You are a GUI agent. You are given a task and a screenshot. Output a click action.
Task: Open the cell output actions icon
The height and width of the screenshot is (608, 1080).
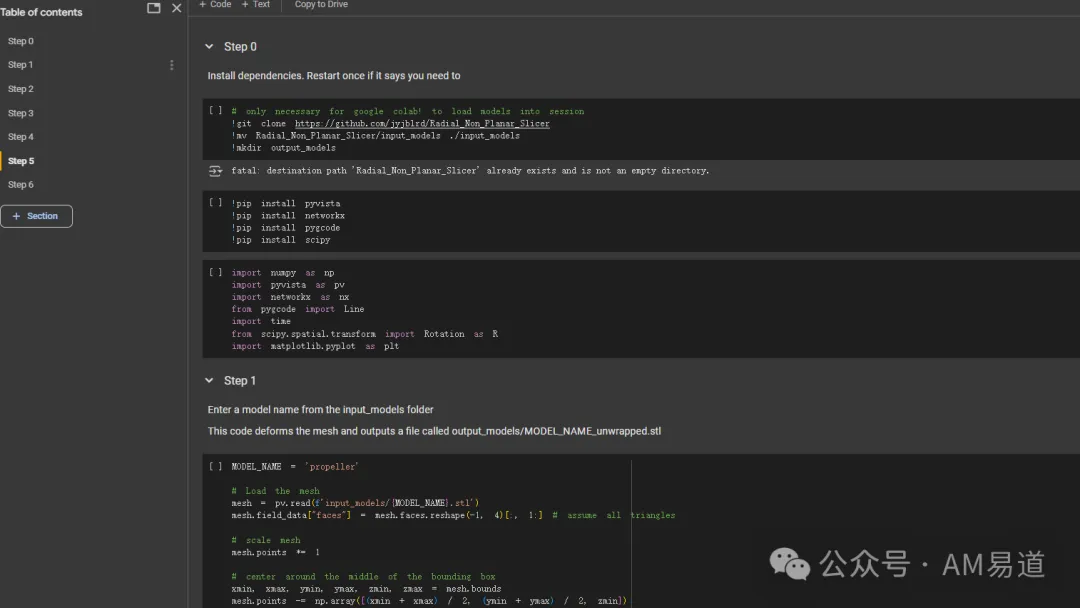pyautogui.click(x=216, y=171)
